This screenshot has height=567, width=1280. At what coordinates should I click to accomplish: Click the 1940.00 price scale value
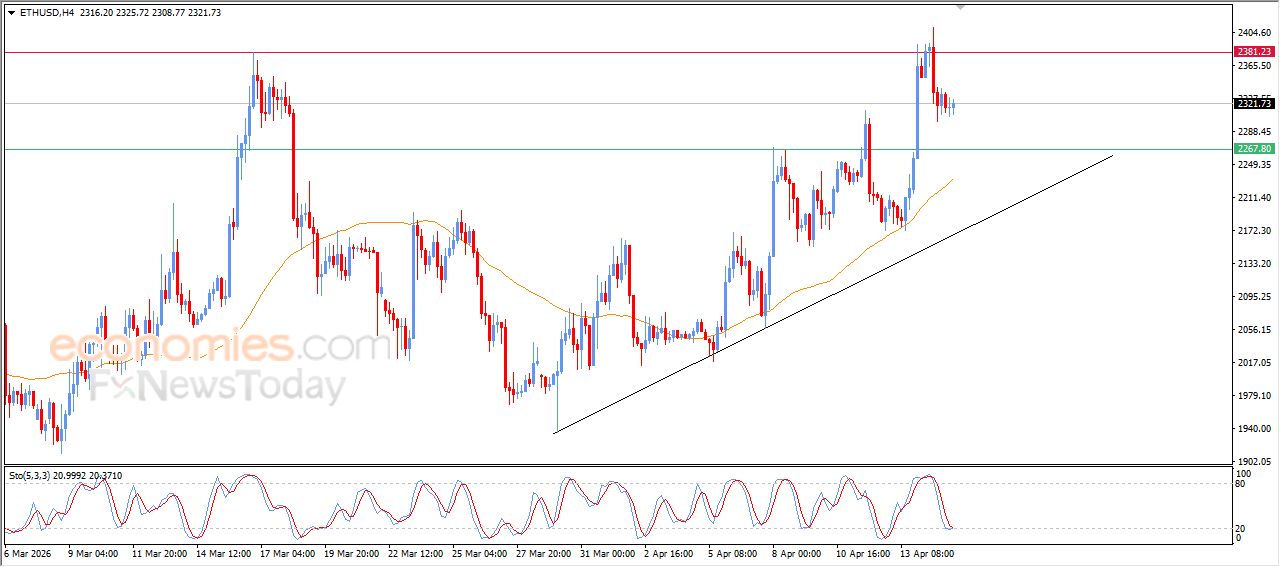1253,429
